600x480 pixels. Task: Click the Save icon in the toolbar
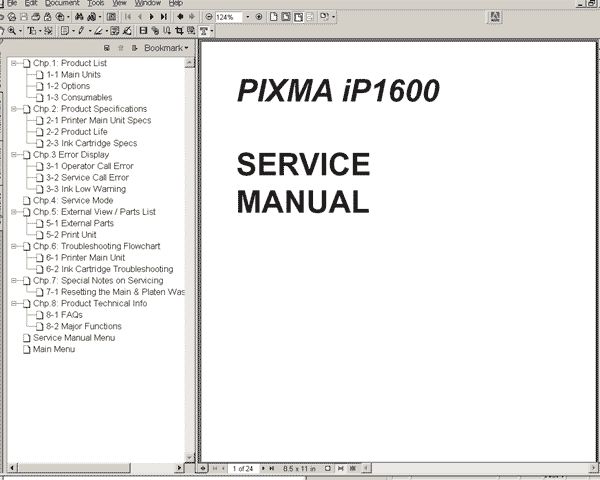coord(24,17)
